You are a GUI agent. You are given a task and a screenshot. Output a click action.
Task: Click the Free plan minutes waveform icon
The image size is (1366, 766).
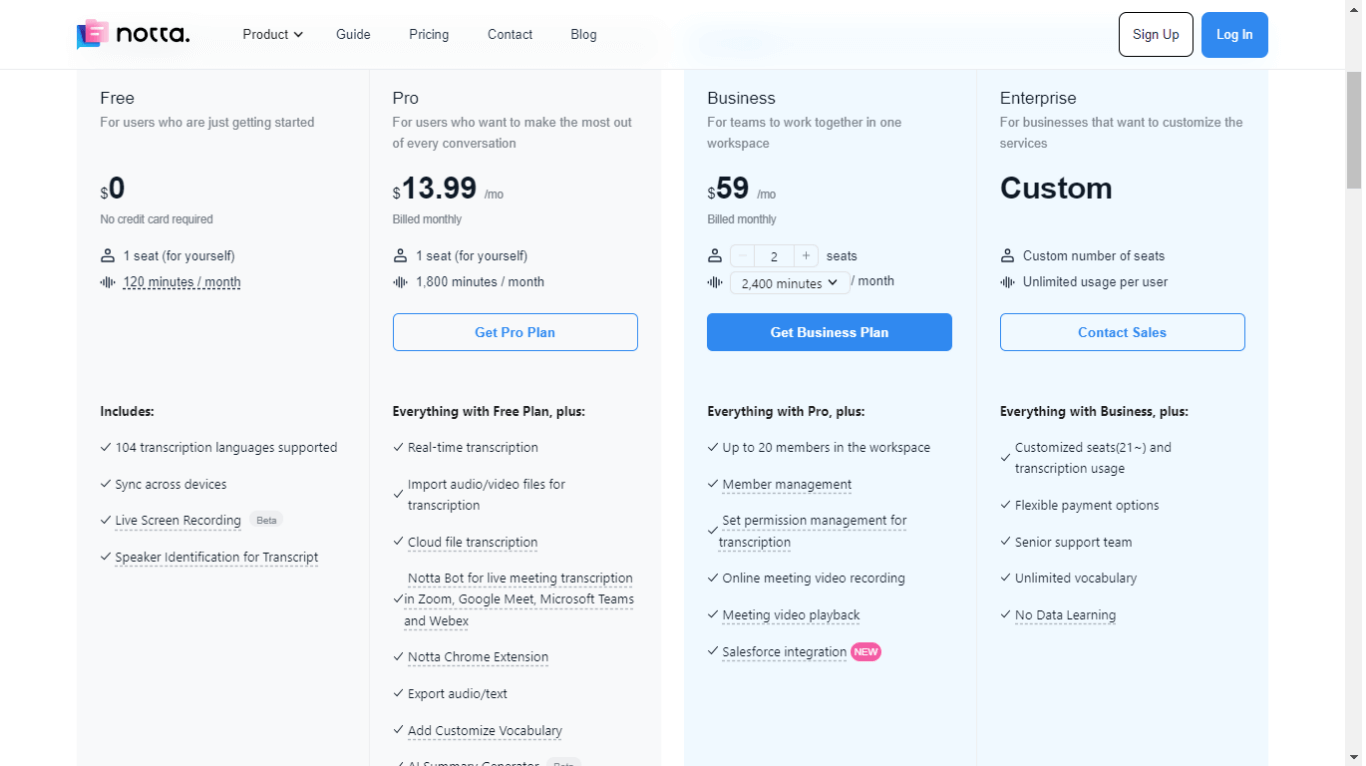coord(108,282)
